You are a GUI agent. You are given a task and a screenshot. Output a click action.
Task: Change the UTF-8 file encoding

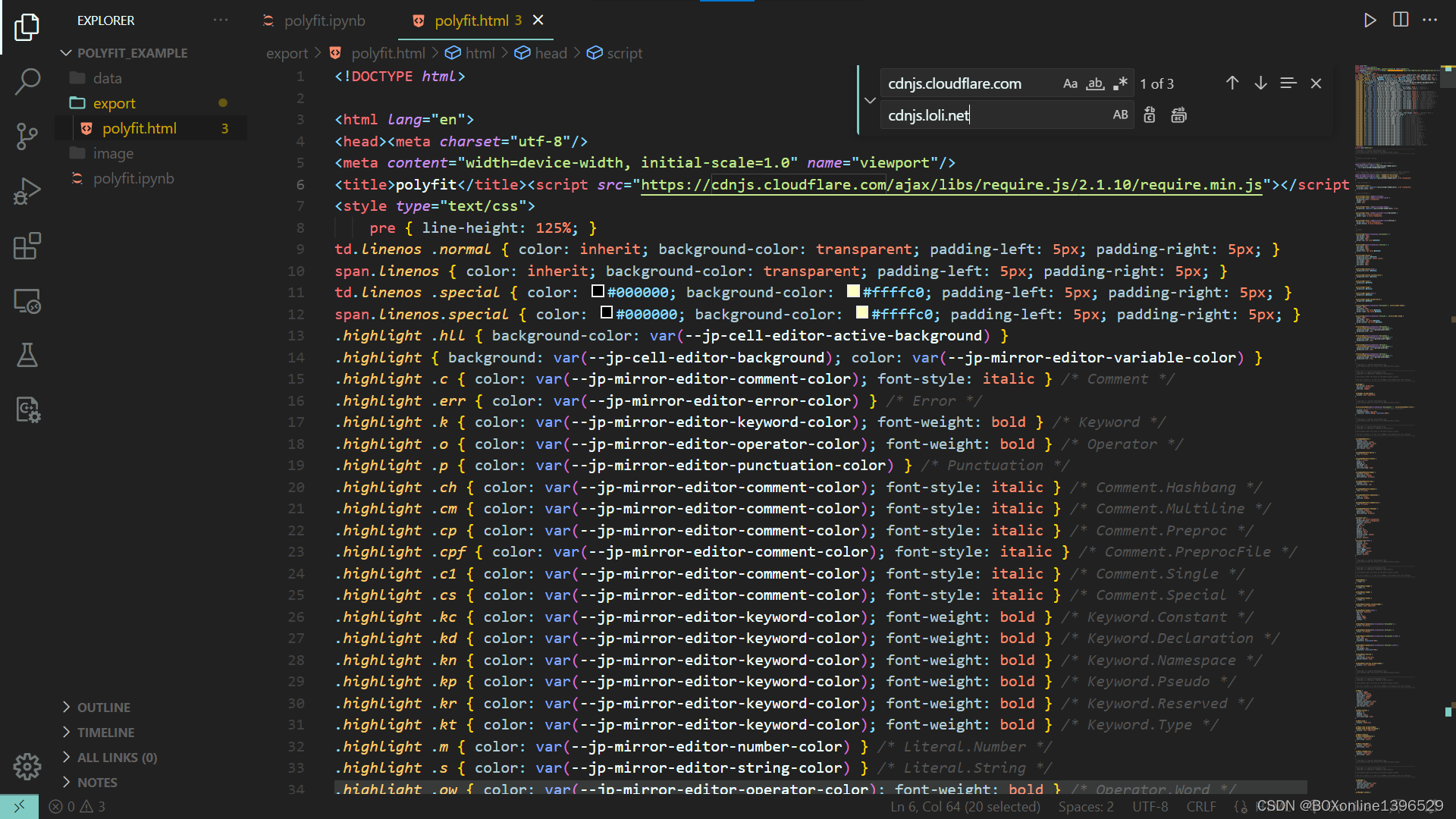(x=1150, y=807)
